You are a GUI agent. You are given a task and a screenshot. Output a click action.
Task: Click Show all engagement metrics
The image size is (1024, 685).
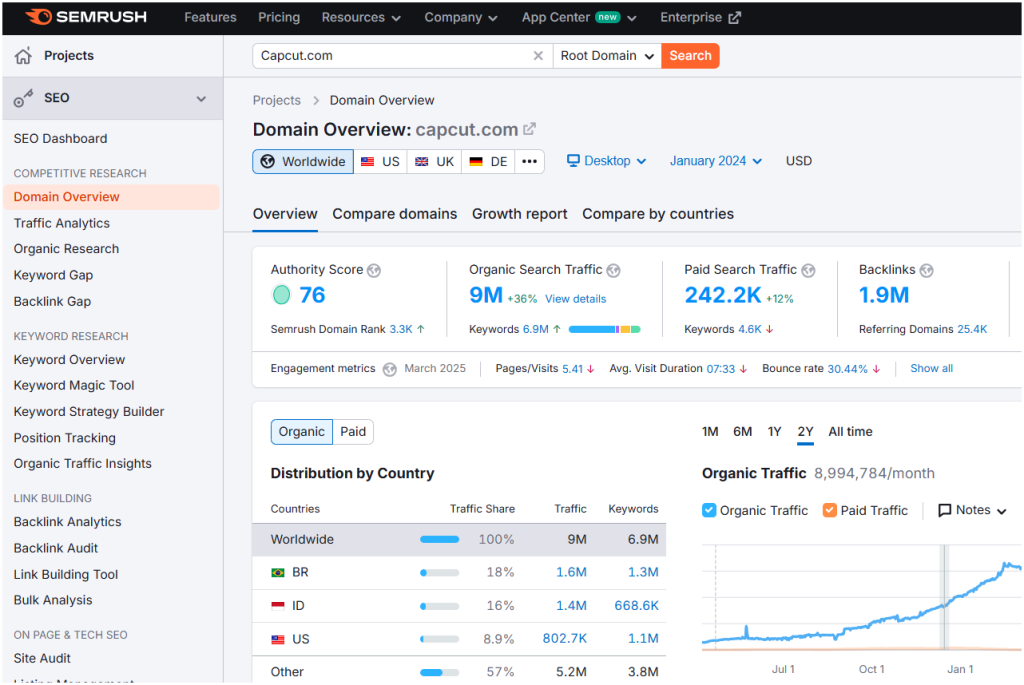point(931,369)
